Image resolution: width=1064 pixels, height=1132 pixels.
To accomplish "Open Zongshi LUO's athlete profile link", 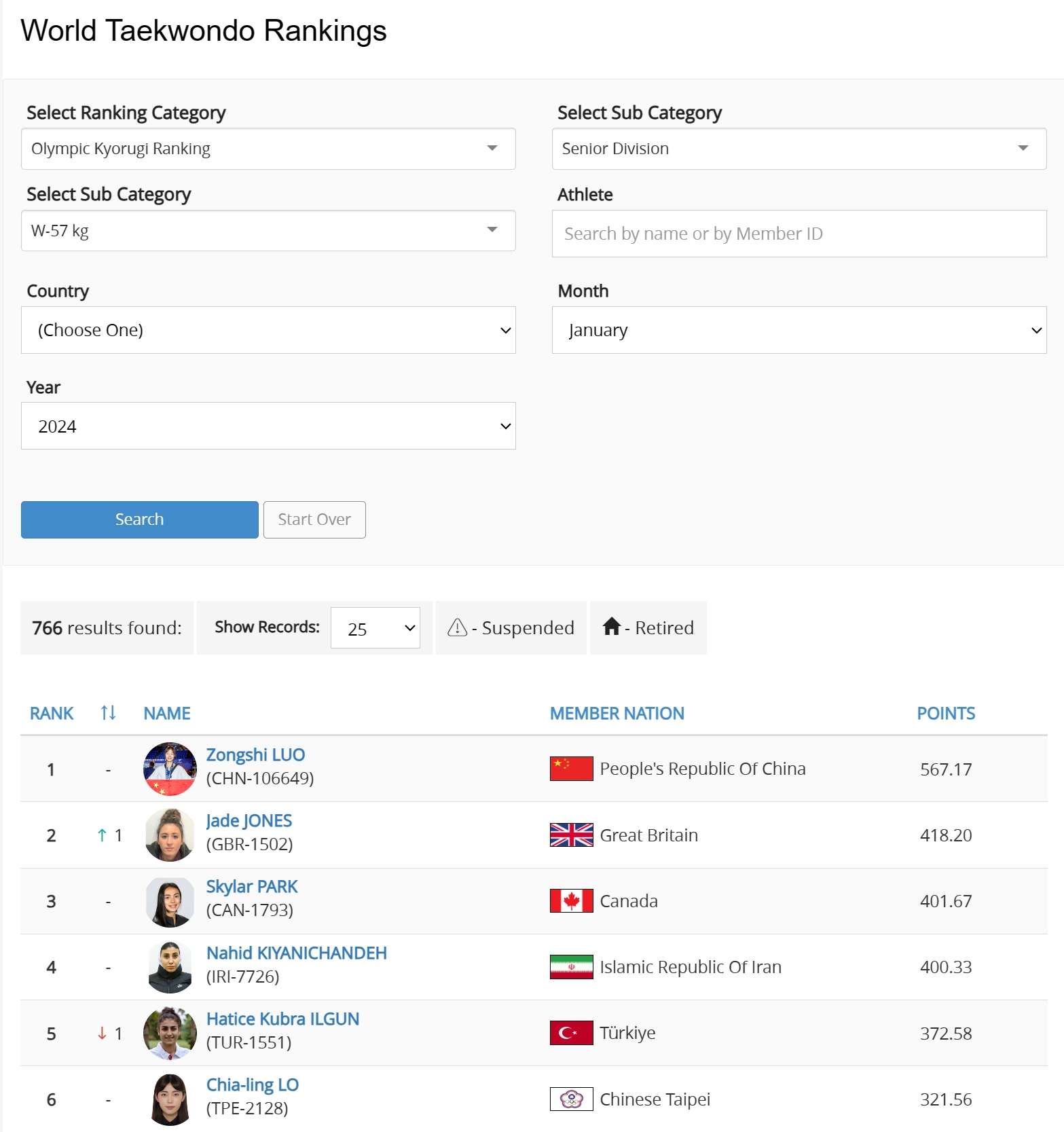I will tap(255, 754).
